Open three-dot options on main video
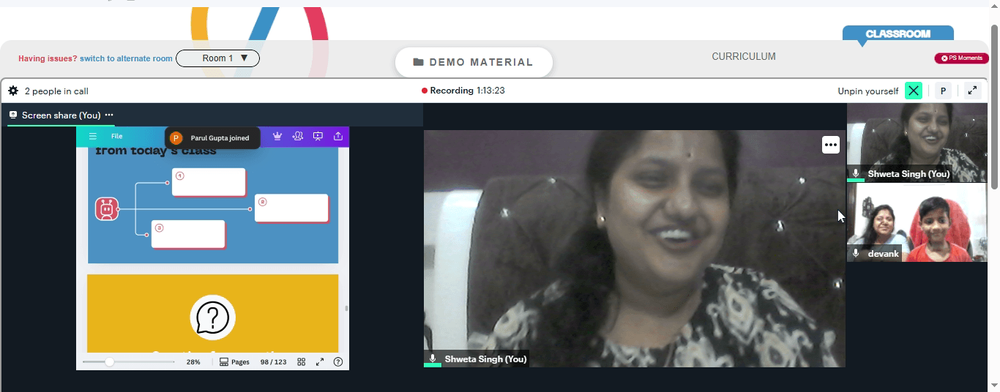 point(830,145)
